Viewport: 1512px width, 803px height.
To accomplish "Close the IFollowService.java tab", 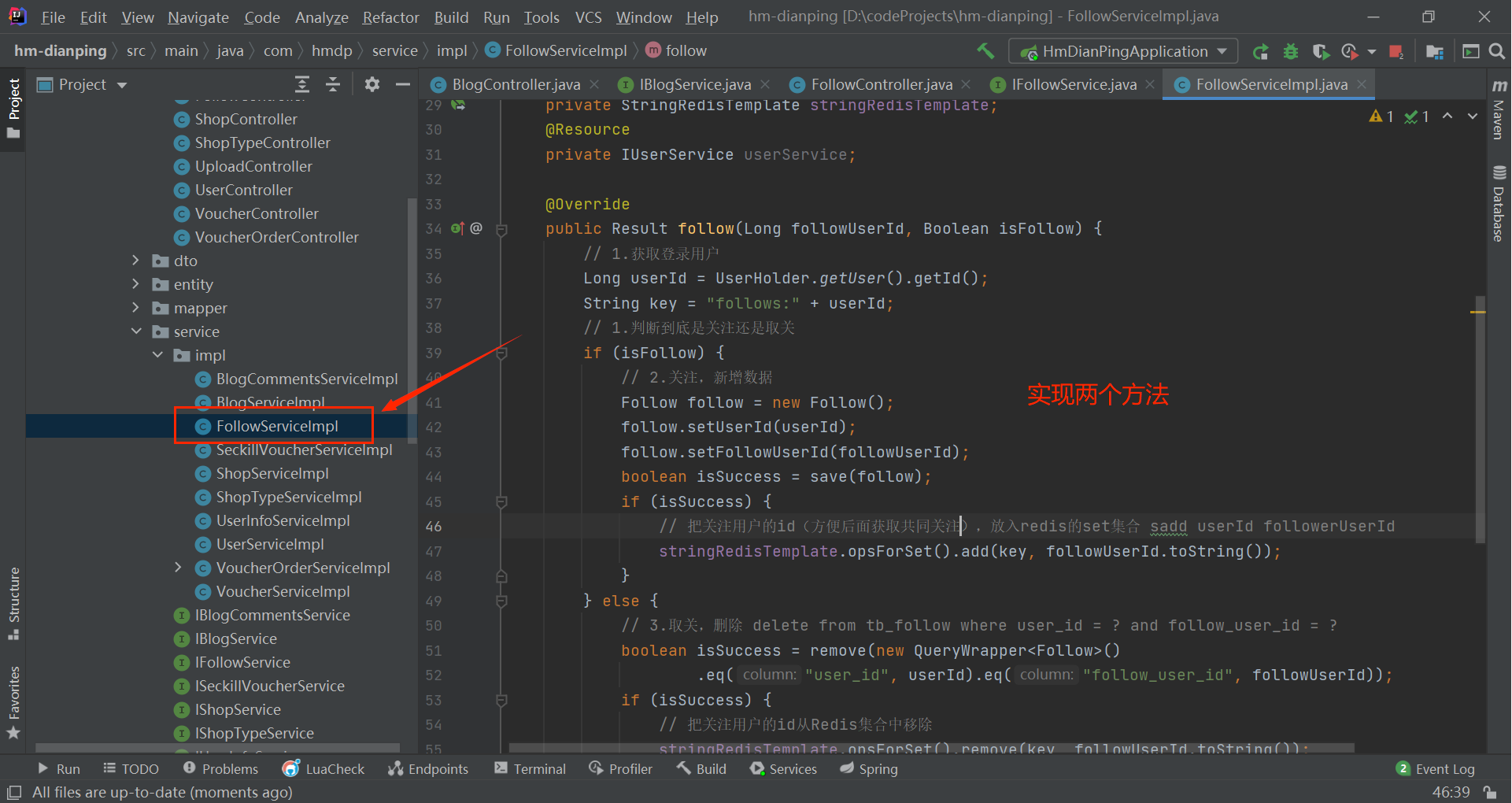I will coord(1150,84).
